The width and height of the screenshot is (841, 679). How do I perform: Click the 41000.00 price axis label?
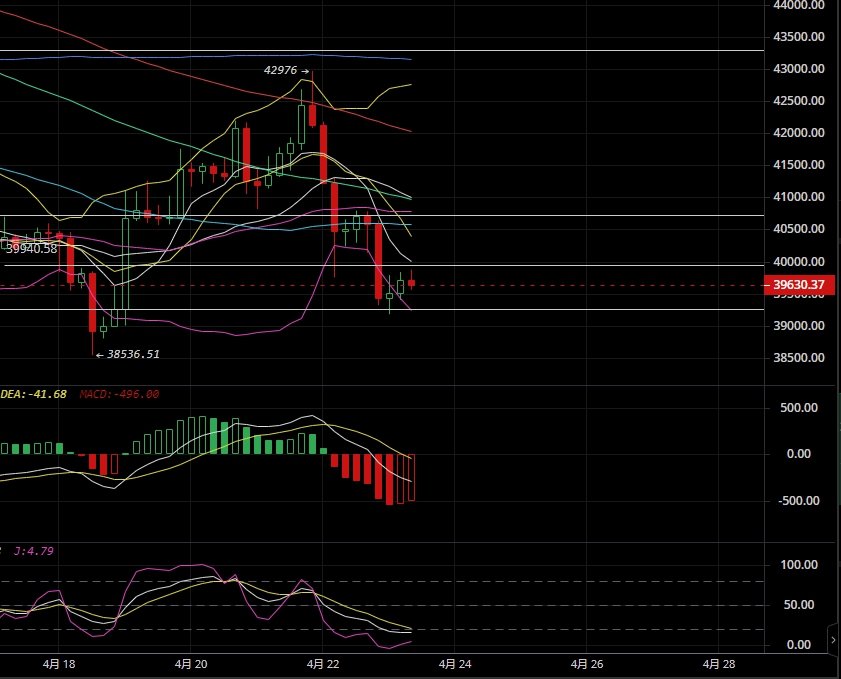[x=799, y=197]
